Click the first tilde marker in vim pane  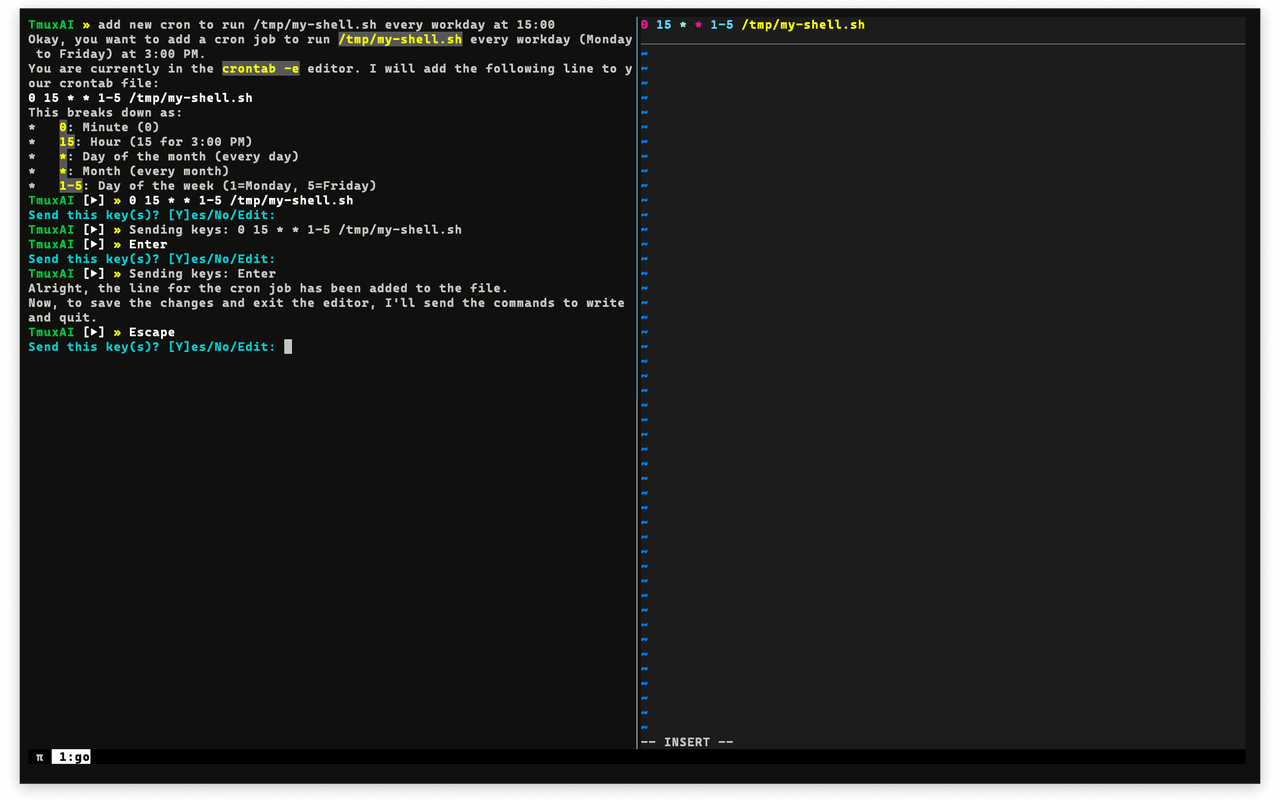pyautogui.click(x=644, y=54)
